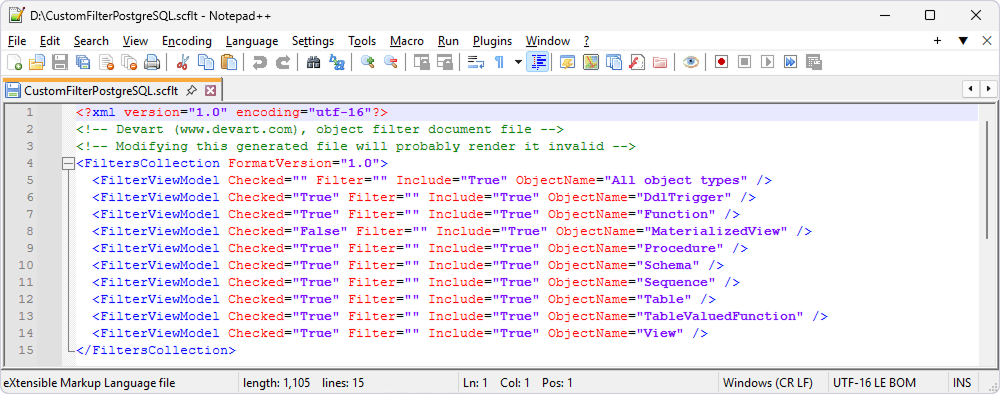Screen dimensions: 1000x394
Task: Open the Function List panel icon
Action: pyautogui.click(x=636, y=62)
